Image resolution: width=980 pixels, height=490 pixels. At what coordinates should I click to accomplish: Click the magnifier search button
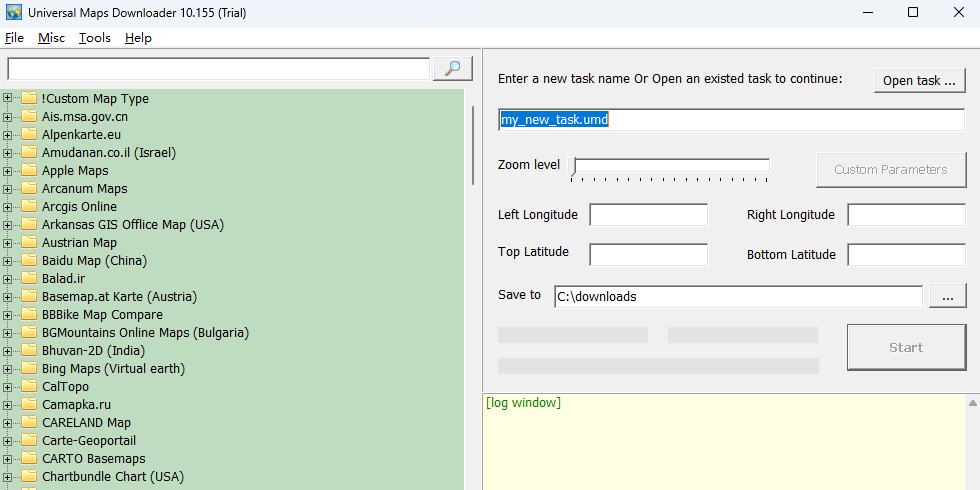452,68
